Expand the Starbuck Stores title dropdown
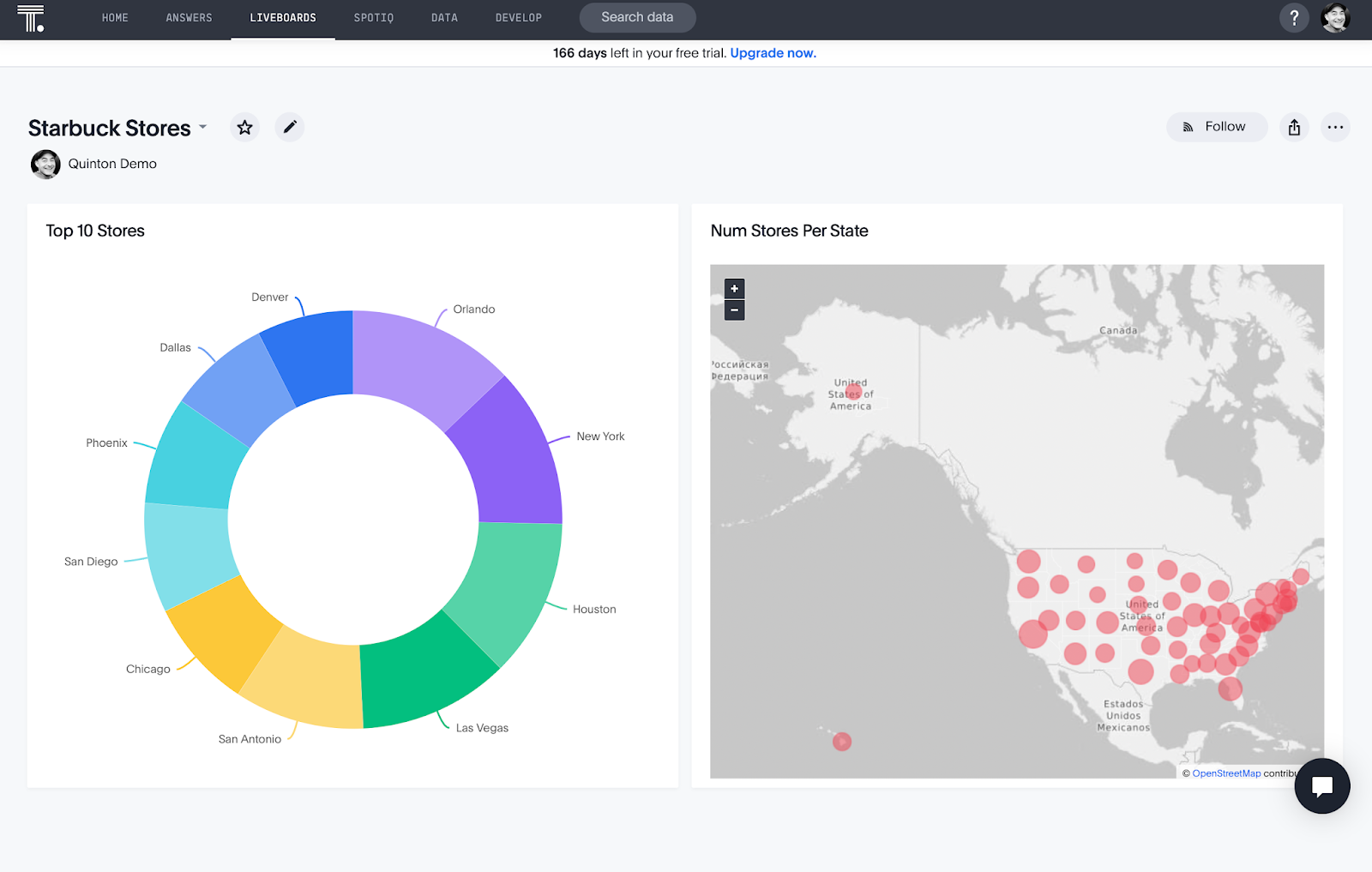This screenshot has width=1372, height=872. [203, 127]
